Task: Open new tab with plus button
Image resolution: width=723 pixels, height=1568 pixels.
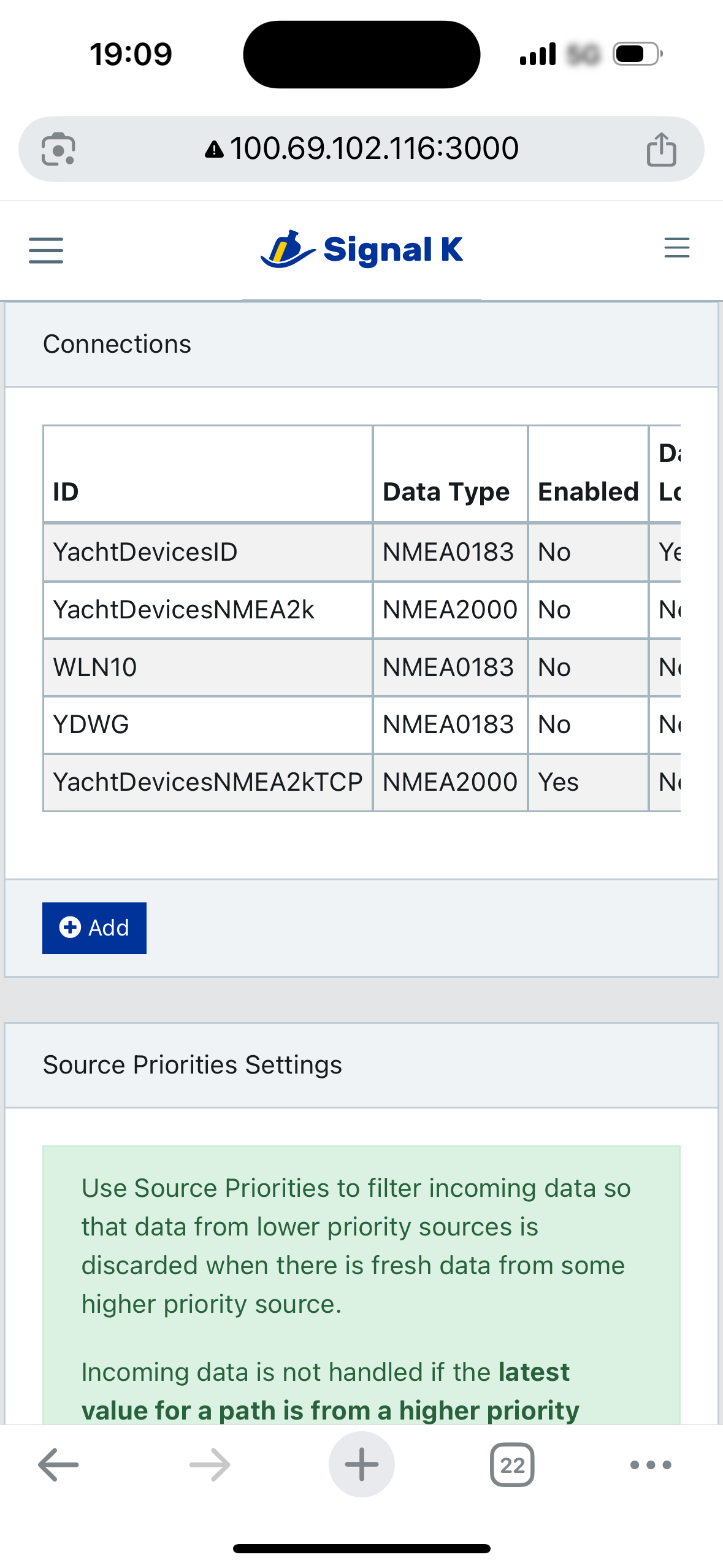Action: (x=361, y=1464)
